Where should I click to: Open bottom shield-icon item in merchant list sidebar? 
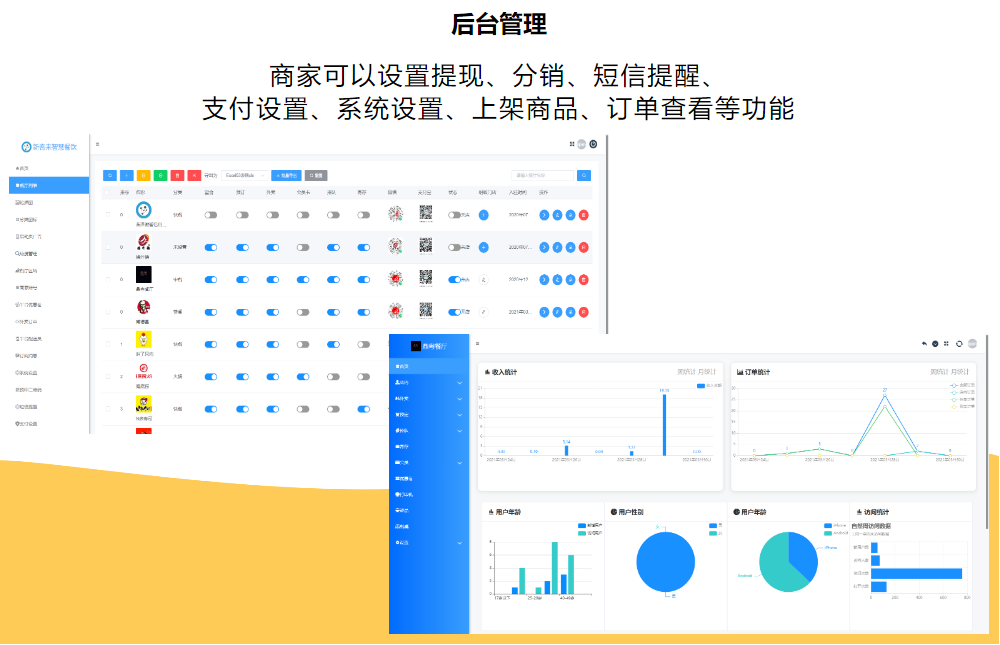pyautogui.click(x=49, y=423)
